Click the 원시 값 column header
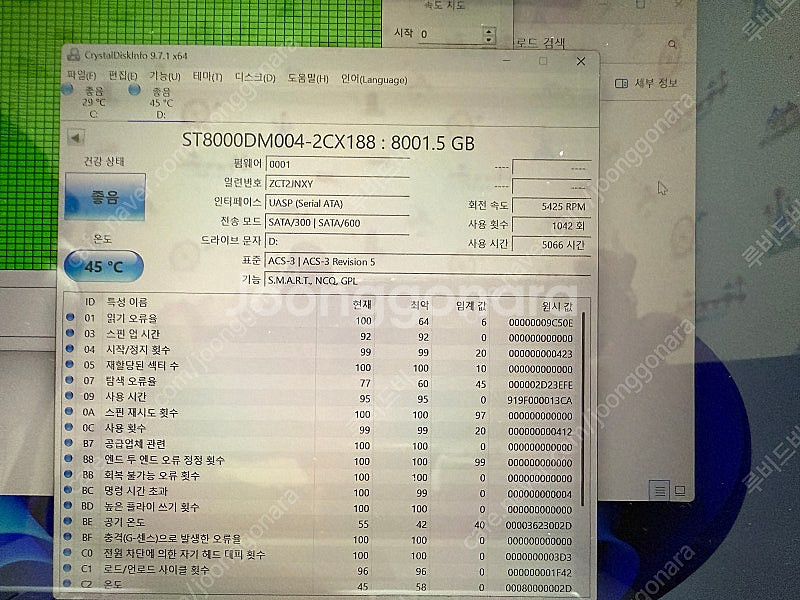The width and height of the screenshot is (800, 600). pos(557,307)
